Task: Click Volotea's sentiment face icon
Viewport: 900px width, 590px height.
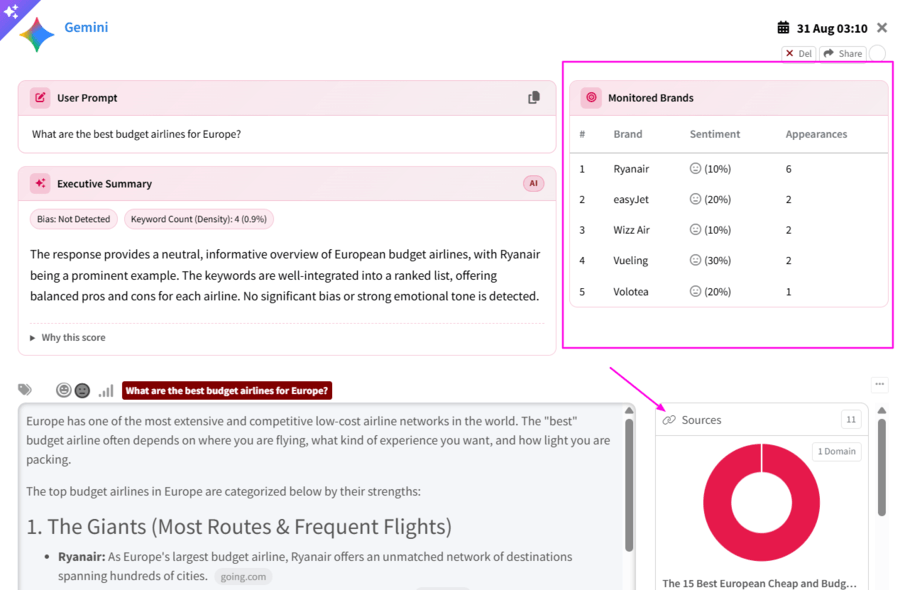Action: [695, 291]
